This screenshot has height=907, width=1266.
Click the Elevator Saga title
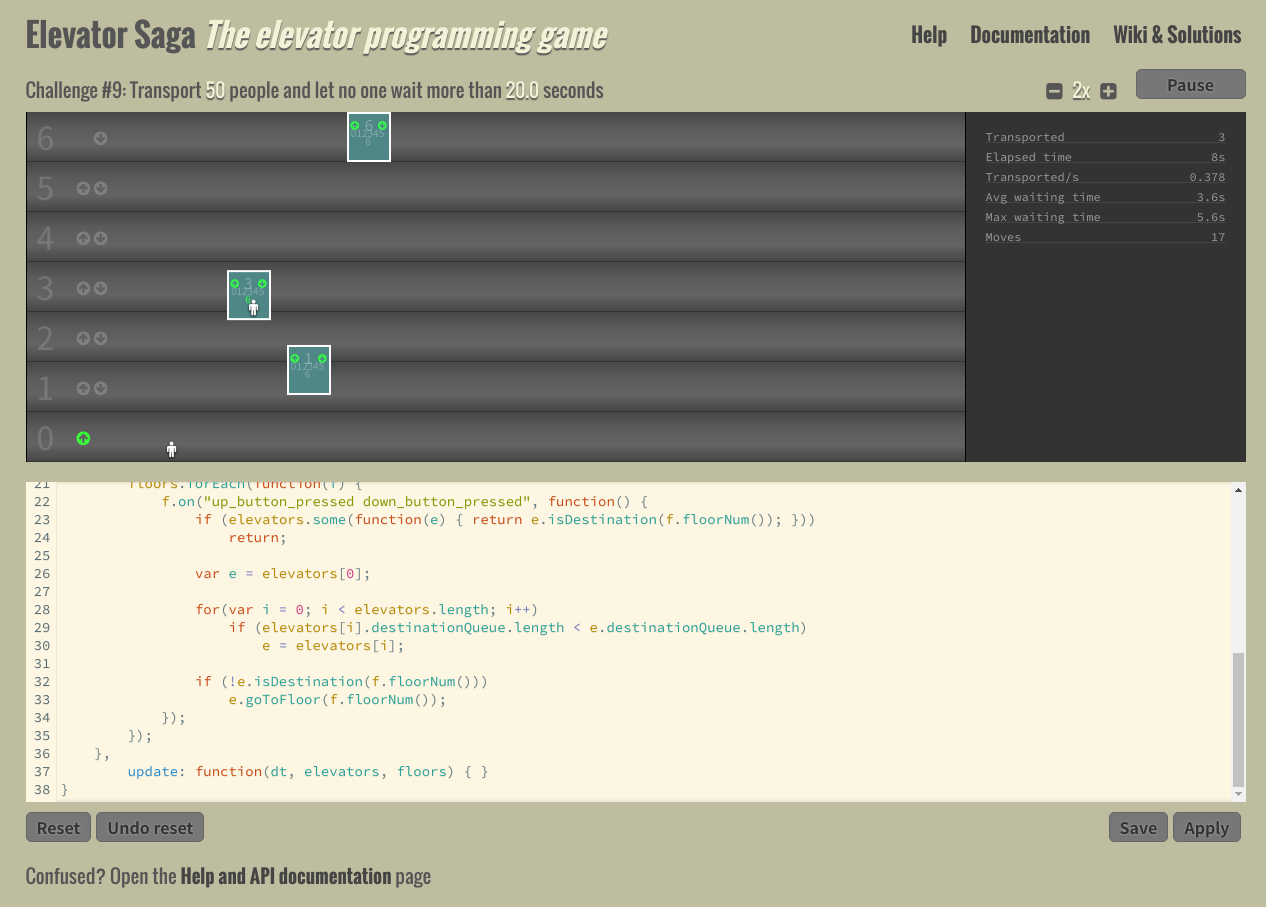pyautogui.click(x=111, y=36)
